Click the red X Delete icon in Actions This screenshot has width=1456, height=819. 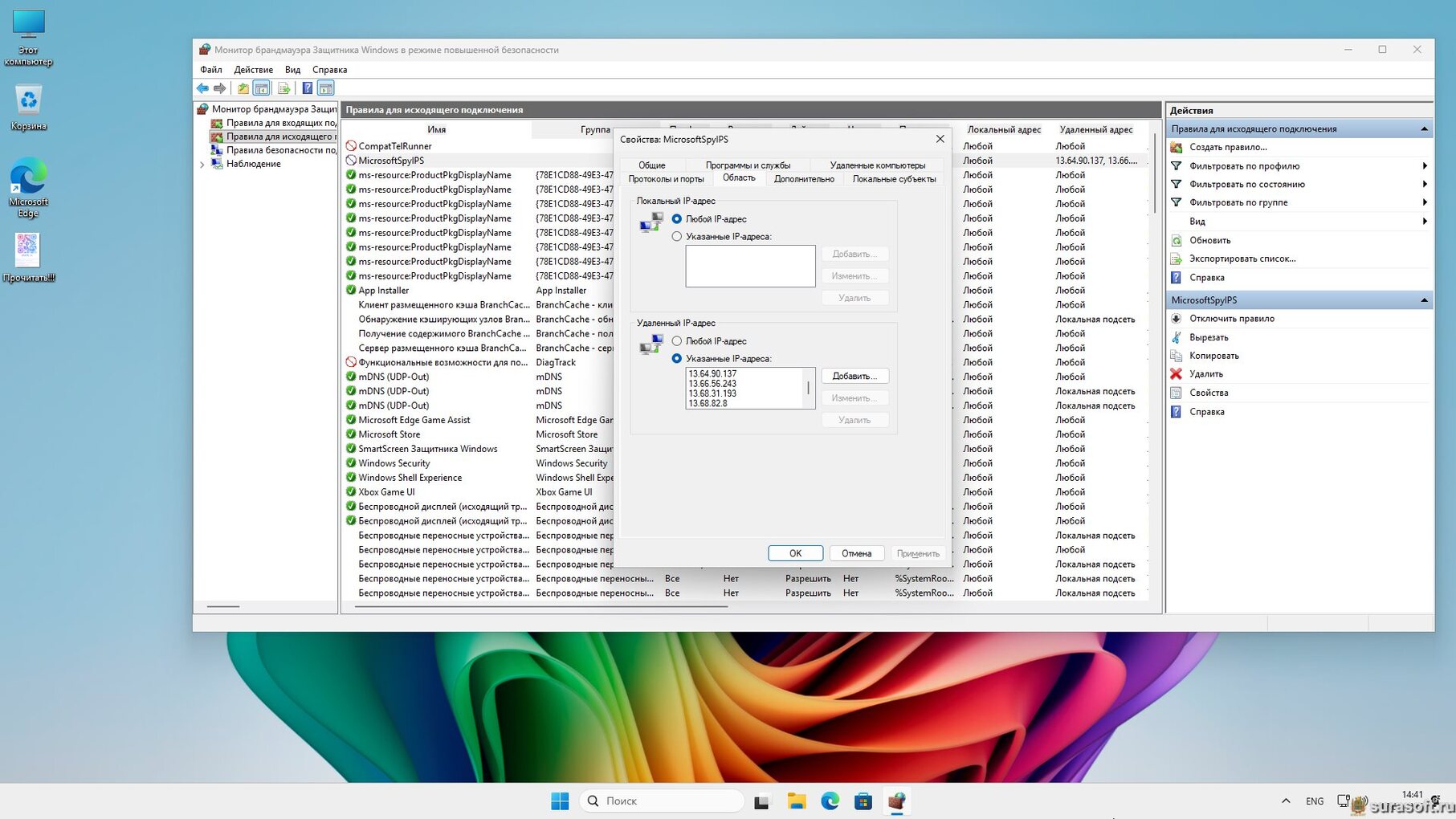(x=1177, y=374)
